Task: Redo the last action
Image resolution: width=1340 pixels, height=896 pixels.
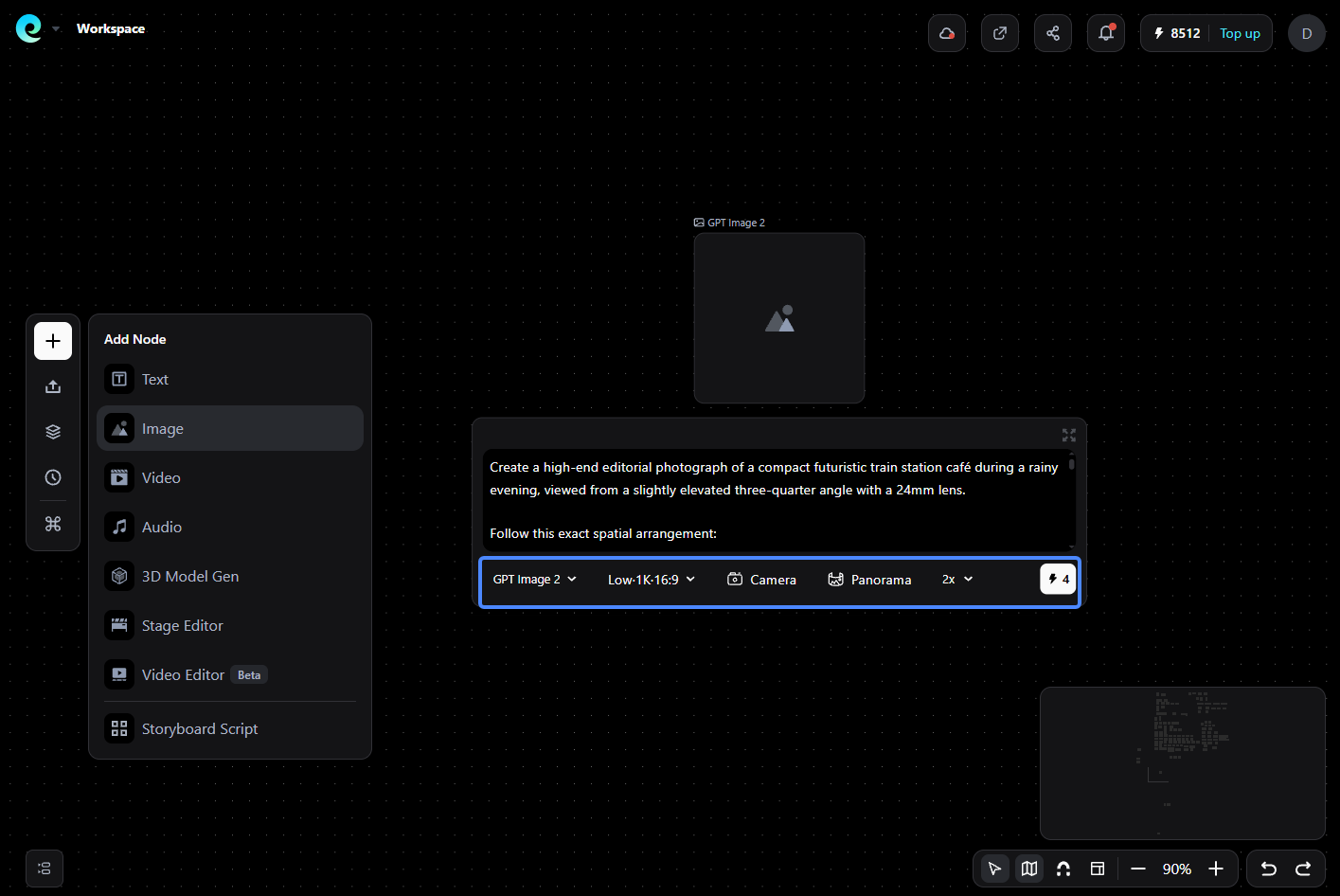Action: point(1303,869)
